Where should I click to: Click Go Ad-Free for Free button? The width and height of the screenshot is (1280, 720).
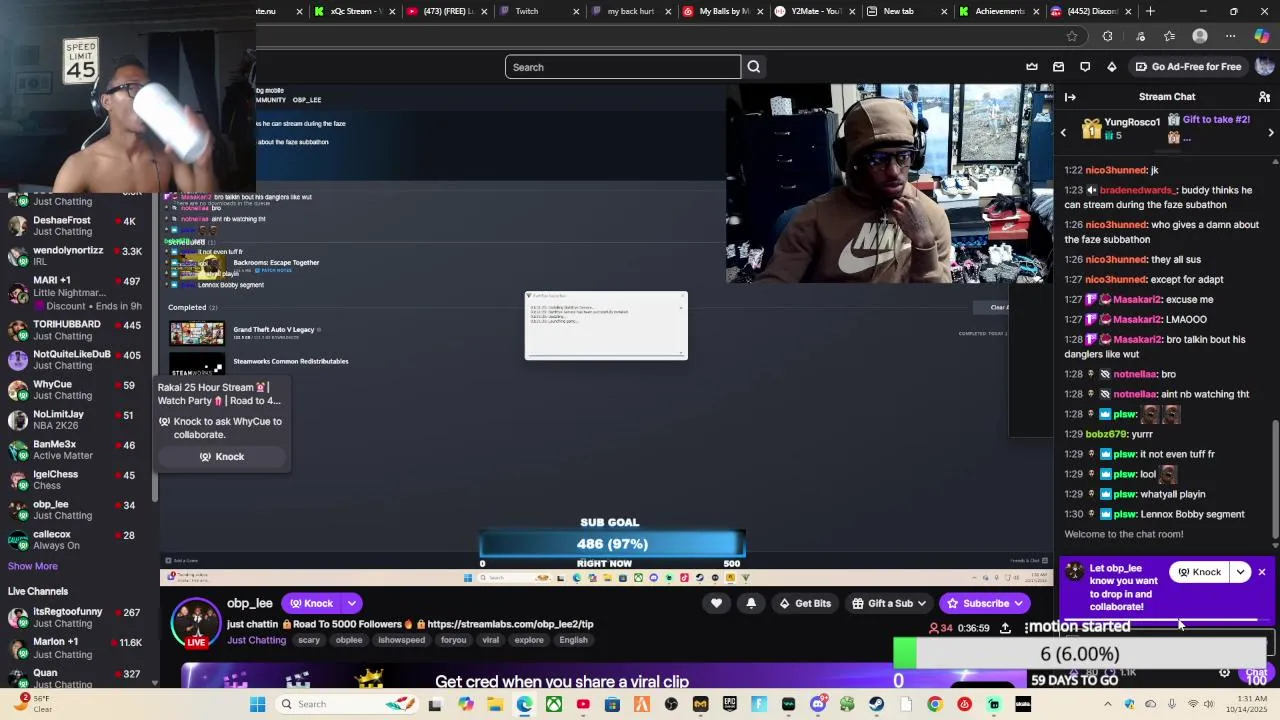pyautogui.click(x=1188, y=67)
